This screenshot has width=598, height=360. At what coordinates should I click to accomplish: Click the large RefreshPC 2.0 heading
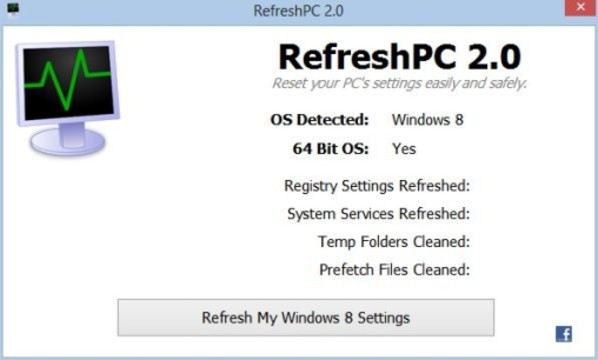coord(400,57)
